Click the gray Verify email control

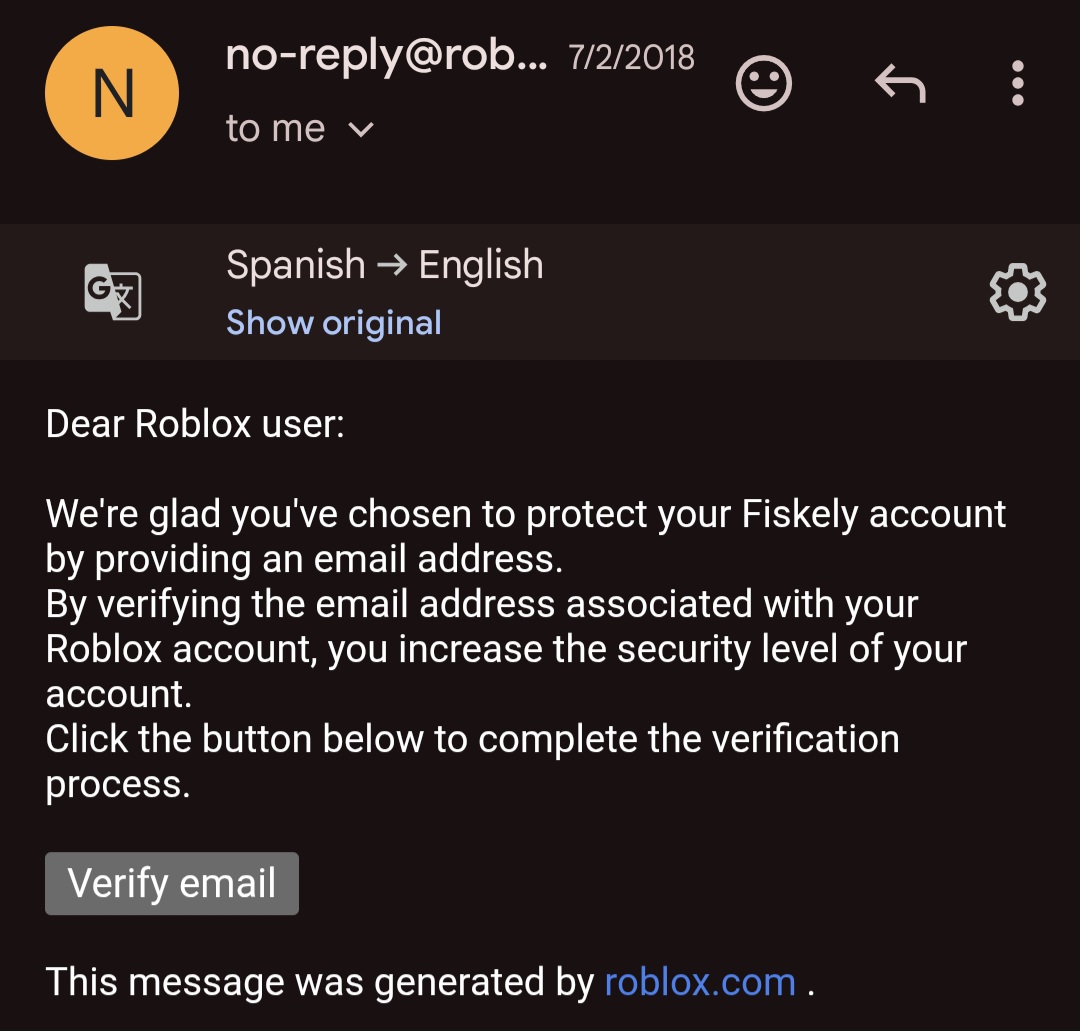tap(171, 883)
